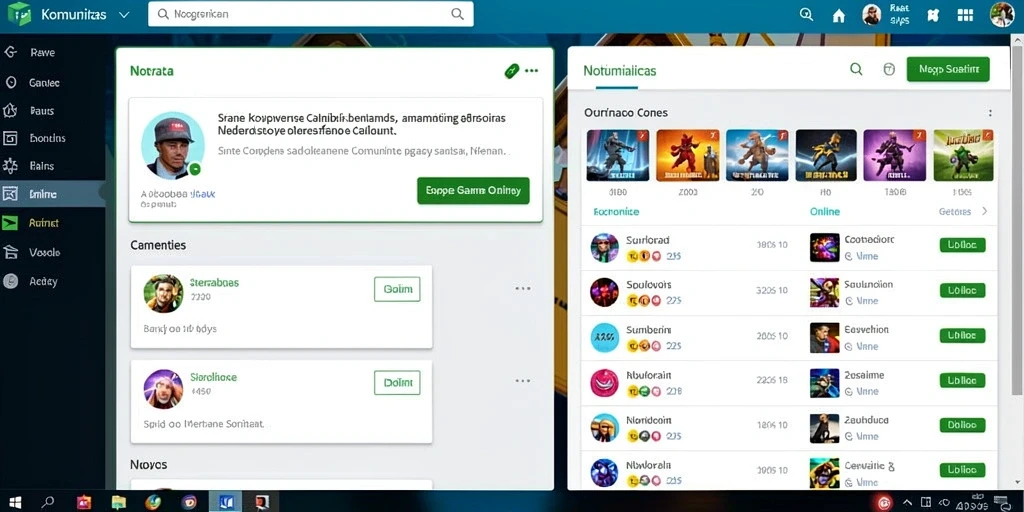Viewport: 1024px width, 512px height.
Task: Click the zoom search icon in top bar
Action: (807, 14)
